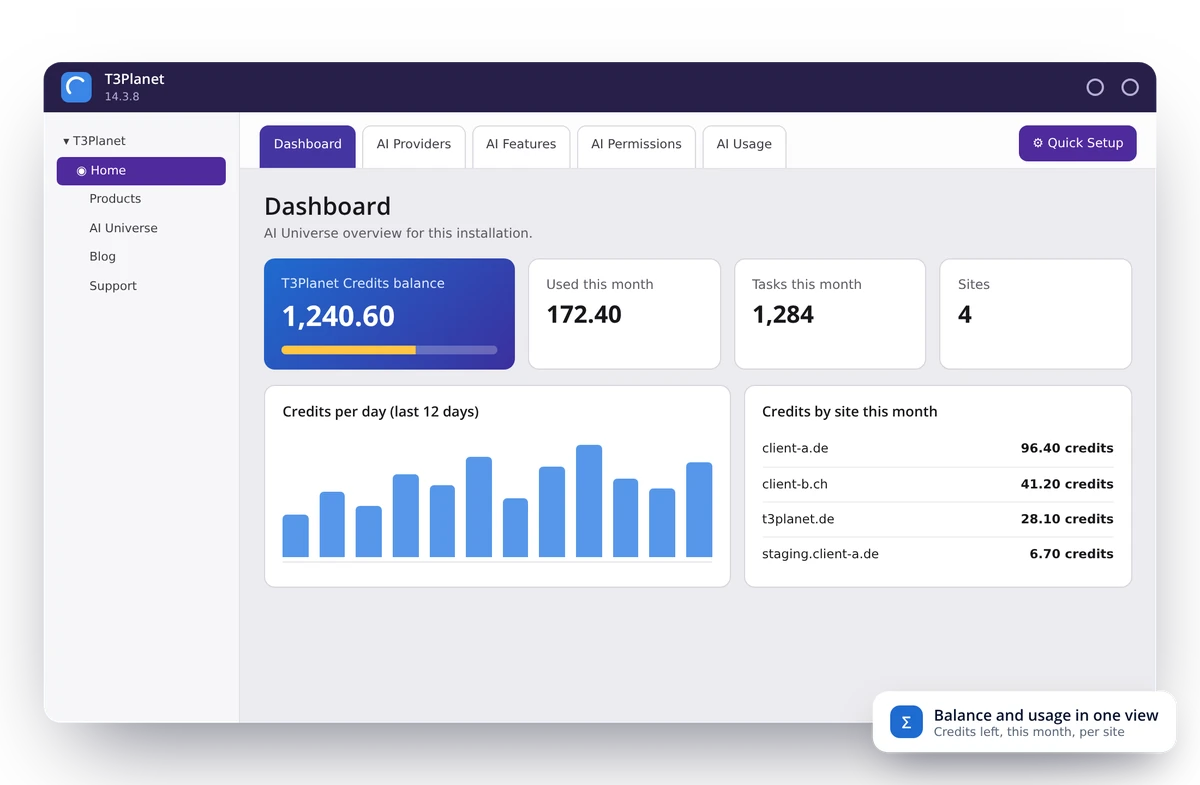This screenshot has width=1200, height=785.
Task: Select Home in the sidebar
Action: click(141, 171)
